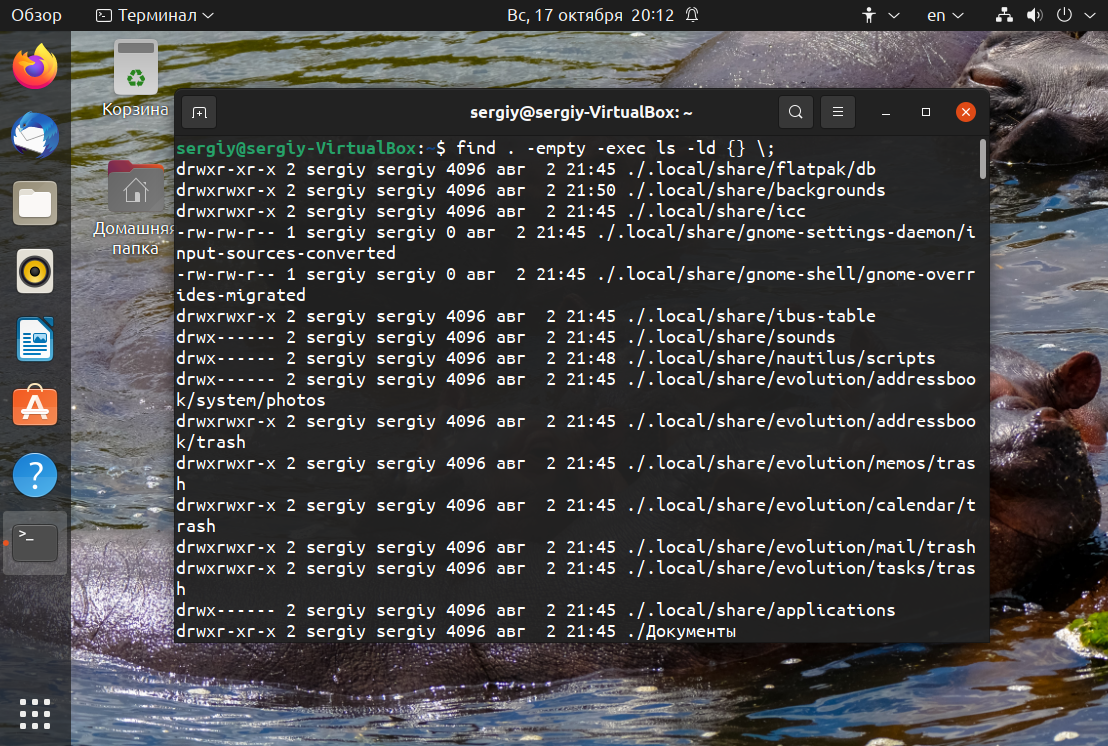This screenshot has height=746, width=1108.
Task: Expand the en keyboard layout dropdown
Action: (x=945, y=15)
